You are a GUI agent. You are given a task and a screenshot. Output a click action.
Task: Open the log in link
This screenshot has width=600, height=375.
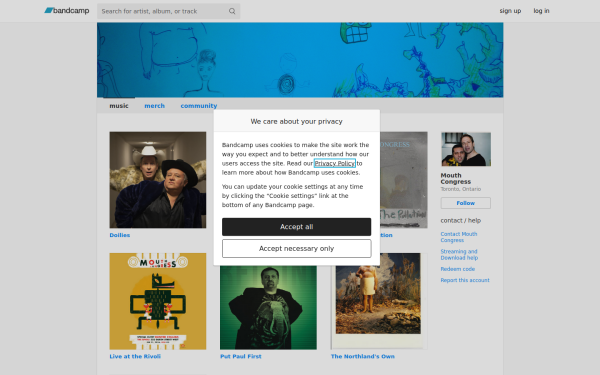coord(541,11)
